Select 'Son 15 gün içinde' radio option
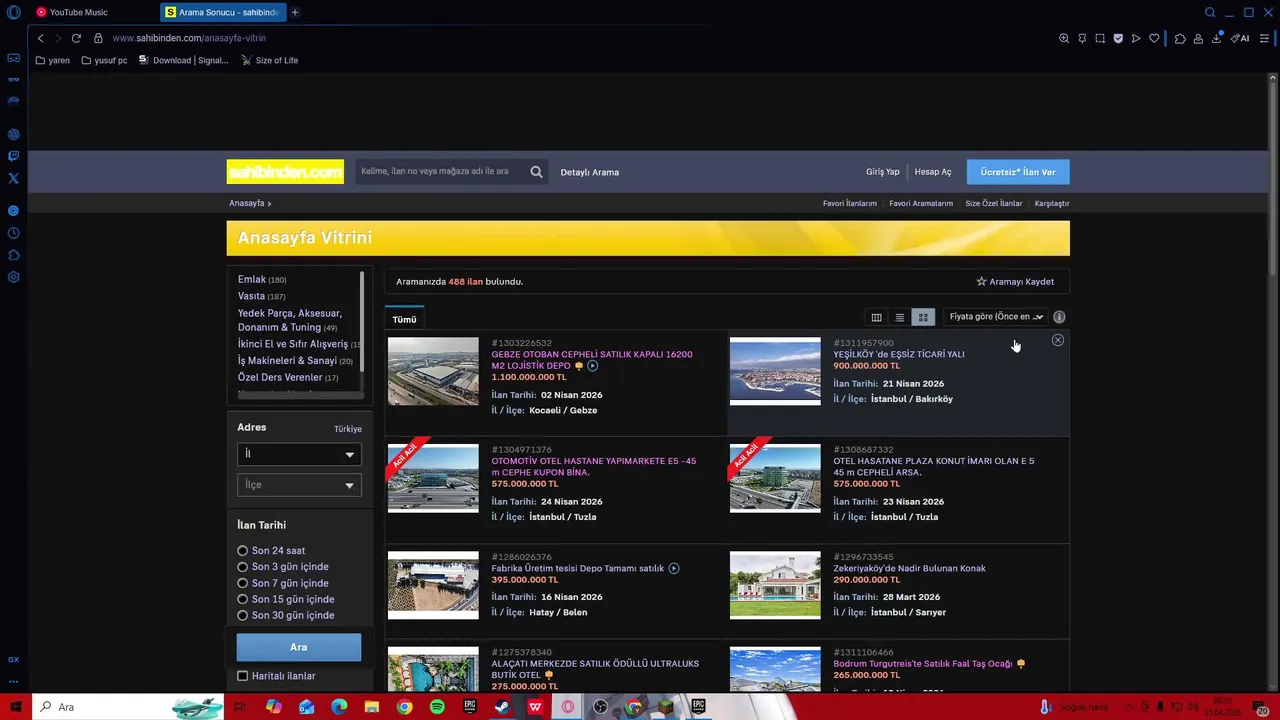 point(242,599)
